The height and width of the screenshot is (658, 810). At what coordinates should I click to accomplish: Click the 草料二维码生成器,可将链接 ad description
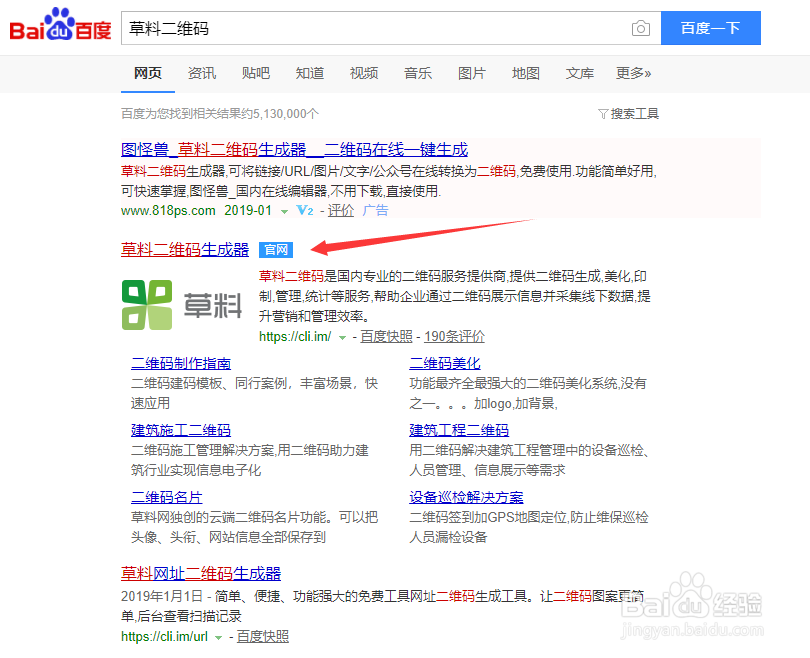388,181
